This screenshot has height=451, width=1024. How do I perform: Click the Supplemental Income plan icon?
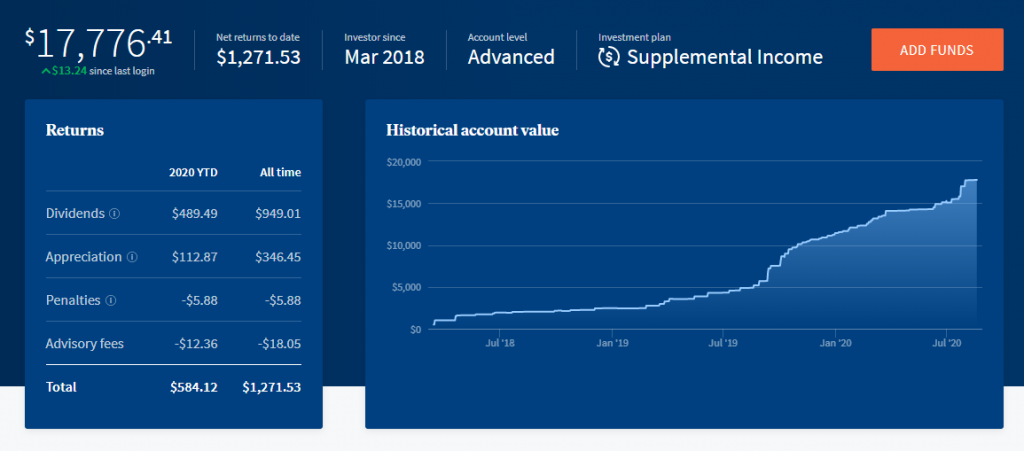(x=608, y=57)
